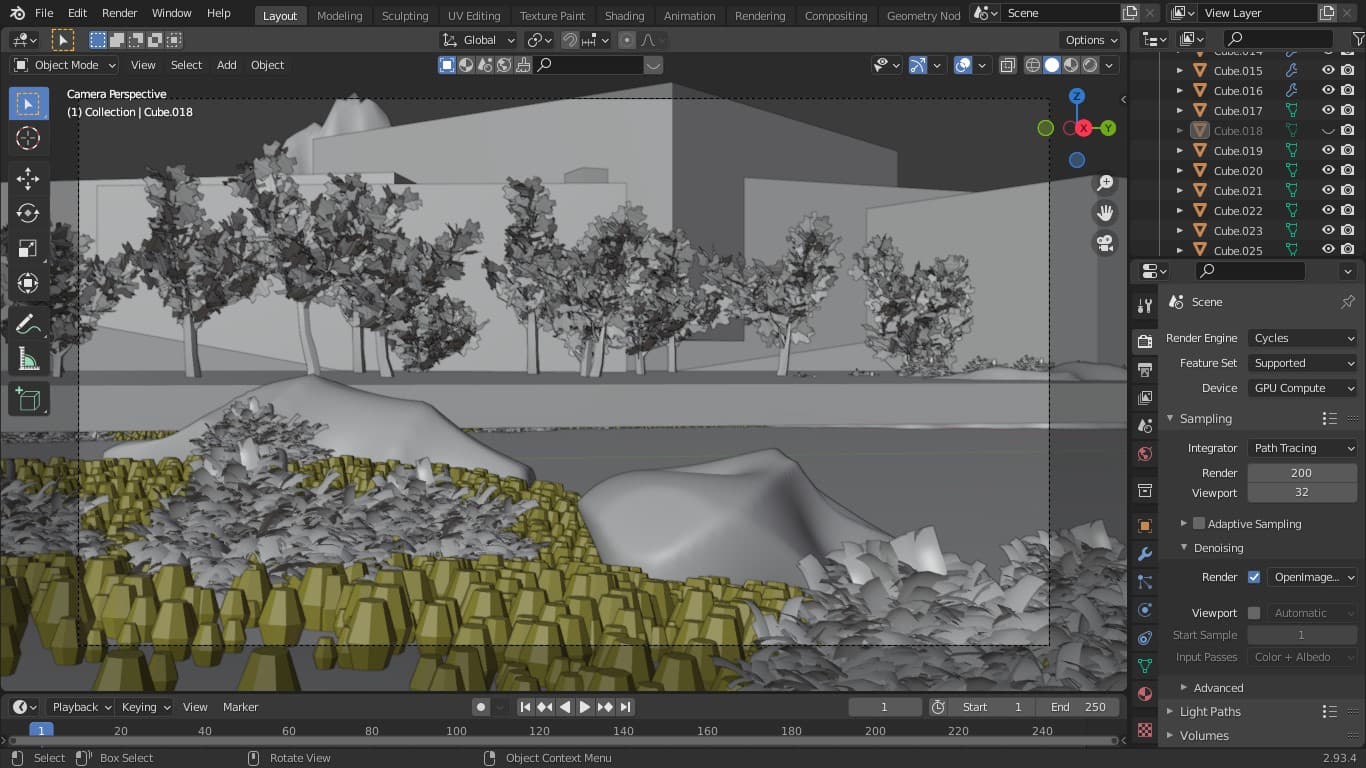The height and width of the screenshot is (768, 1366).
Task: Open the Render Engine dropdown
Action: (x=1302, y=338)
